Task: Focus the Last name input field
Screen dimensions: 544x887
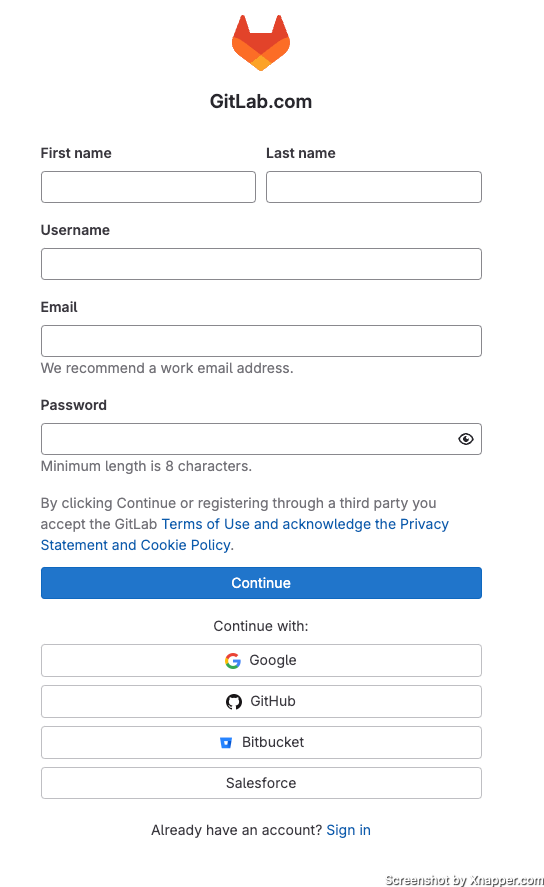Action: point(374,187)
